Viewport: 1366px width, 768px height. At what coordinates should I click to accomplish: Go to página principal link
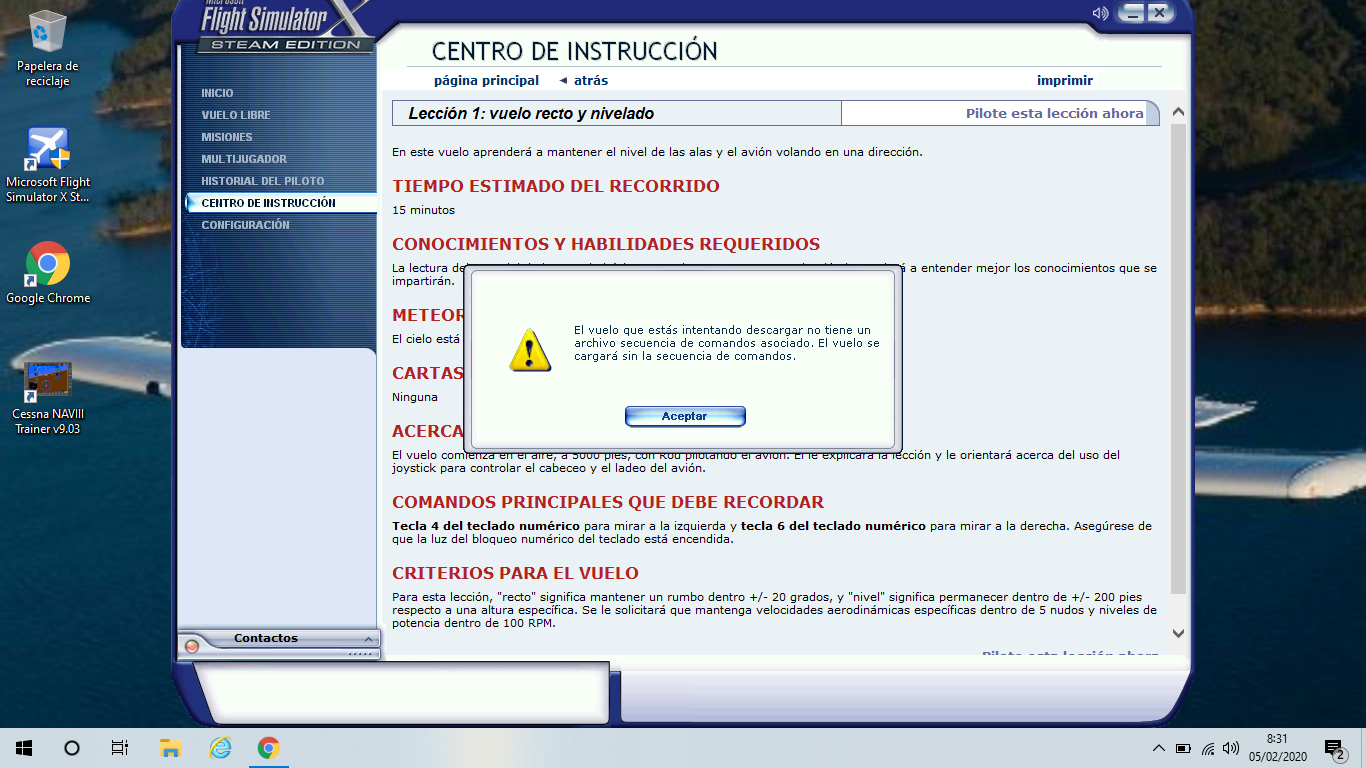pyautogui.click(x=486, y=81)
